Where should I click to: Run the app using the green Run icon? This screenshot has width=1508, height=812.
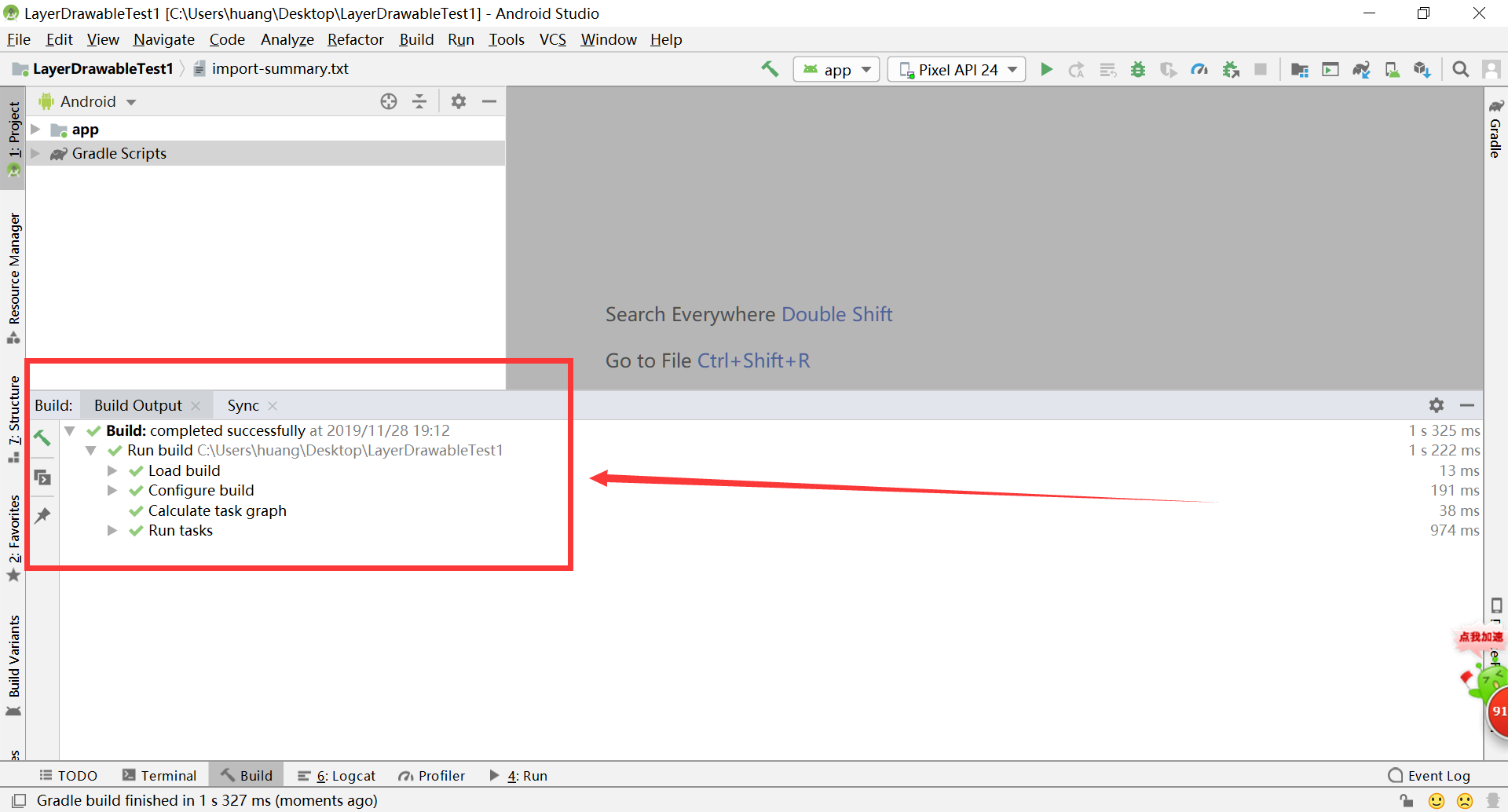1047,69
